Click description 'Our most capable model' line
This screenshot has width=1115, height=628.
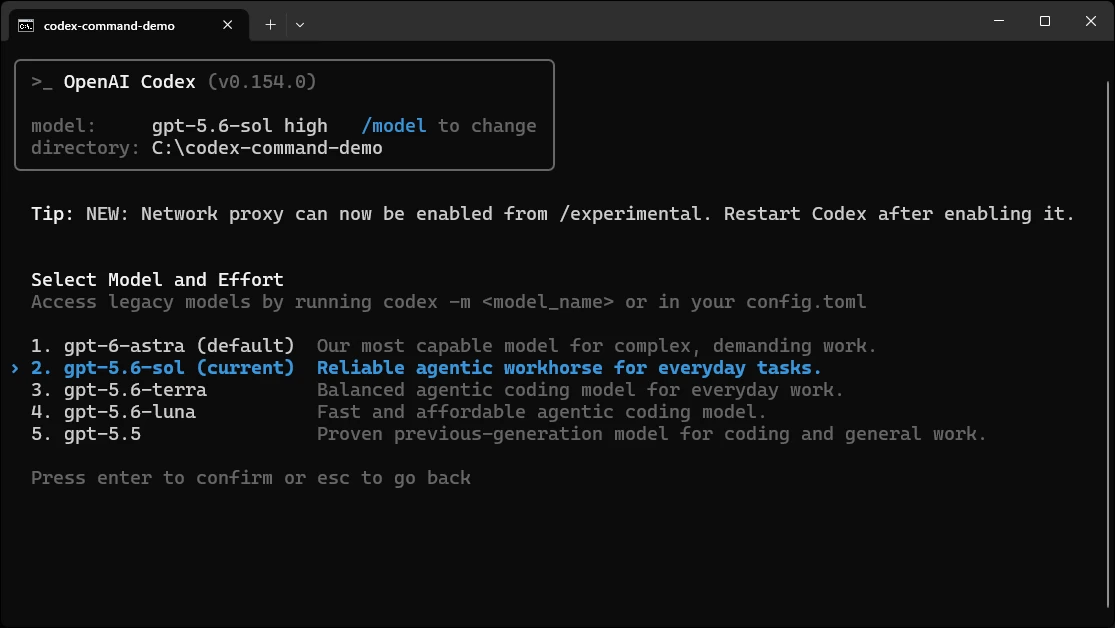pyautogui.click(x=597, y=346)
